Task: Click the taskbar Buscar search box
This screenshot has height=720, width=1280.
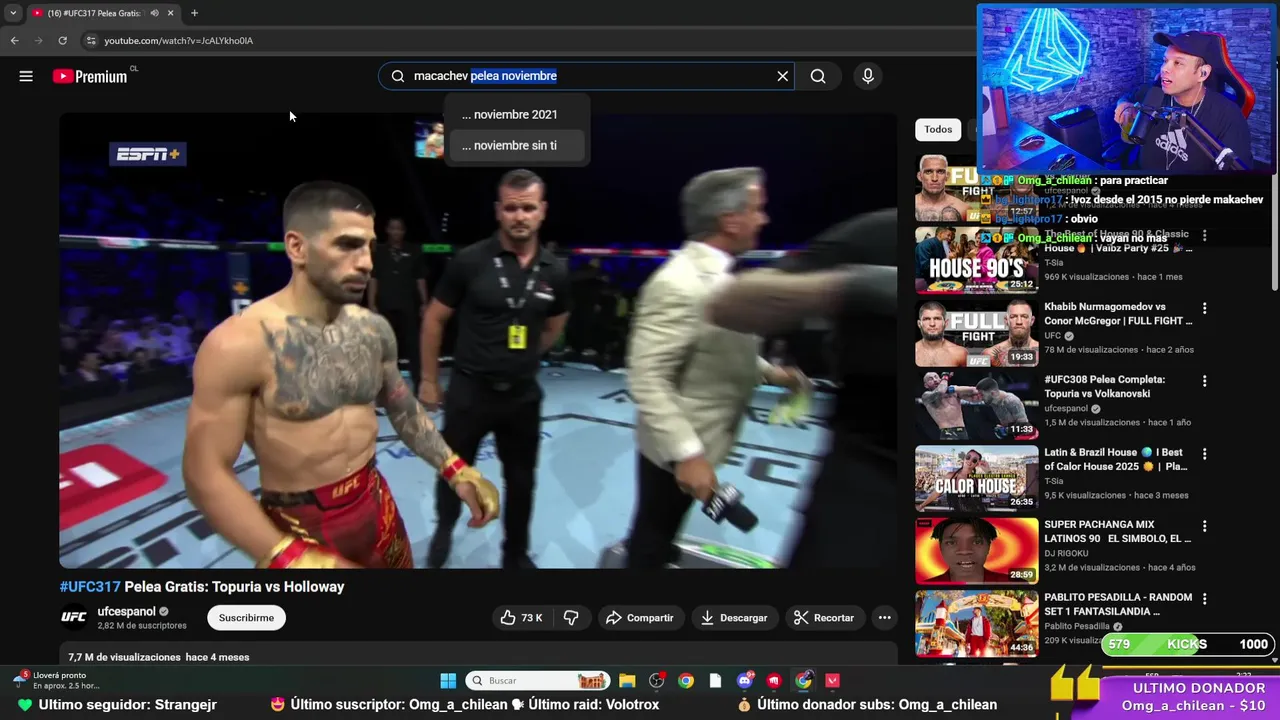Action: [x=538, y=681]
